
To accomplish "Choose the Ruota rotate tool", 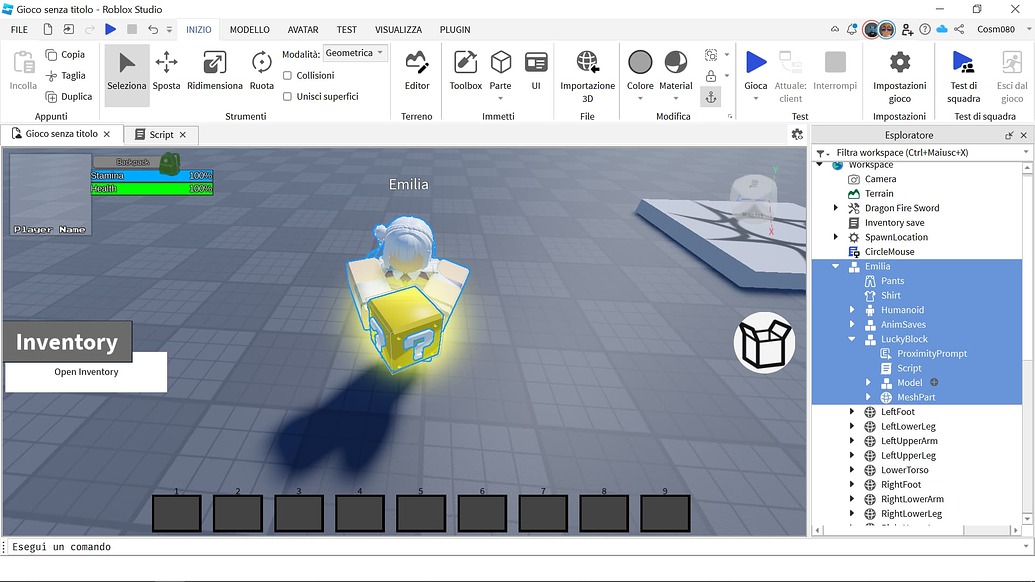I will tap(261, 70).
